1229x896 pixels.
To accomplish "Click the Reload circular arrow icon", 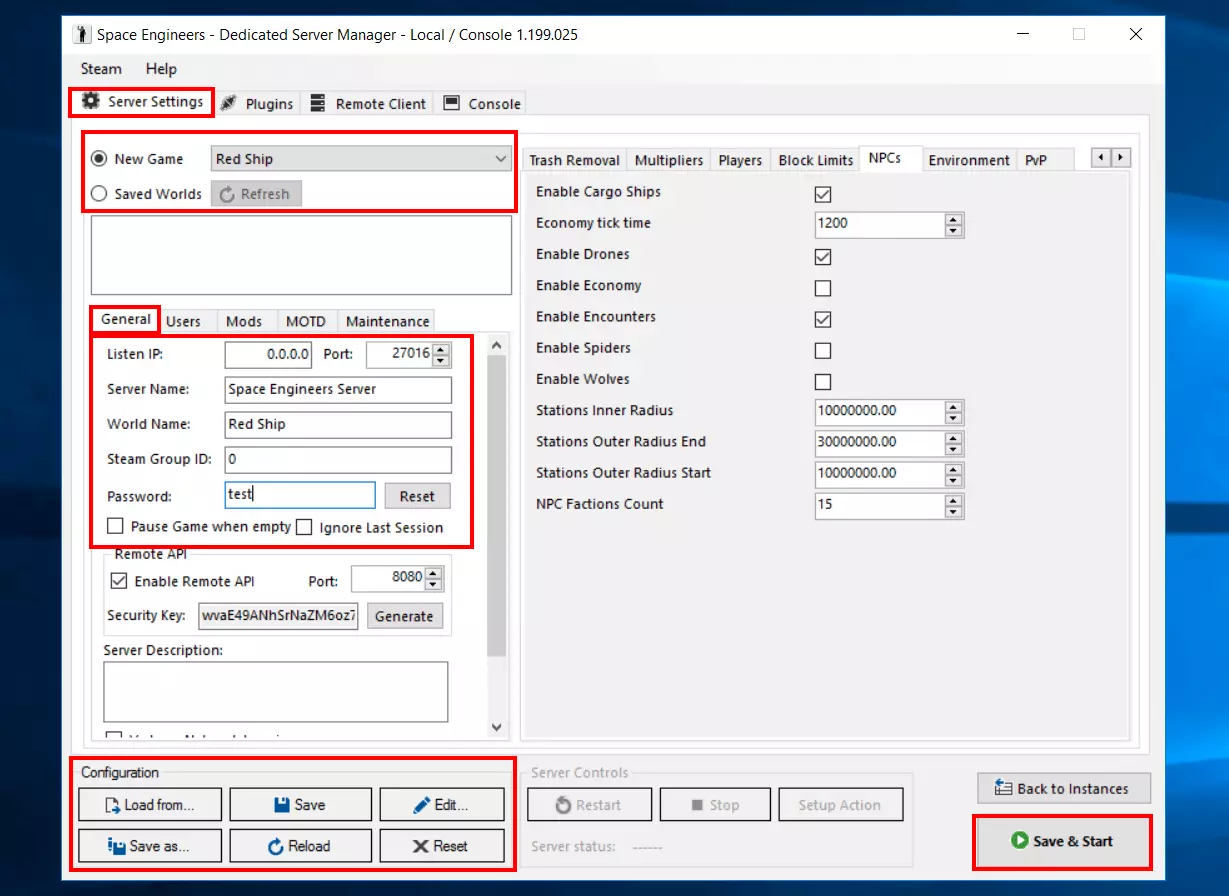I will pos(276,846).
